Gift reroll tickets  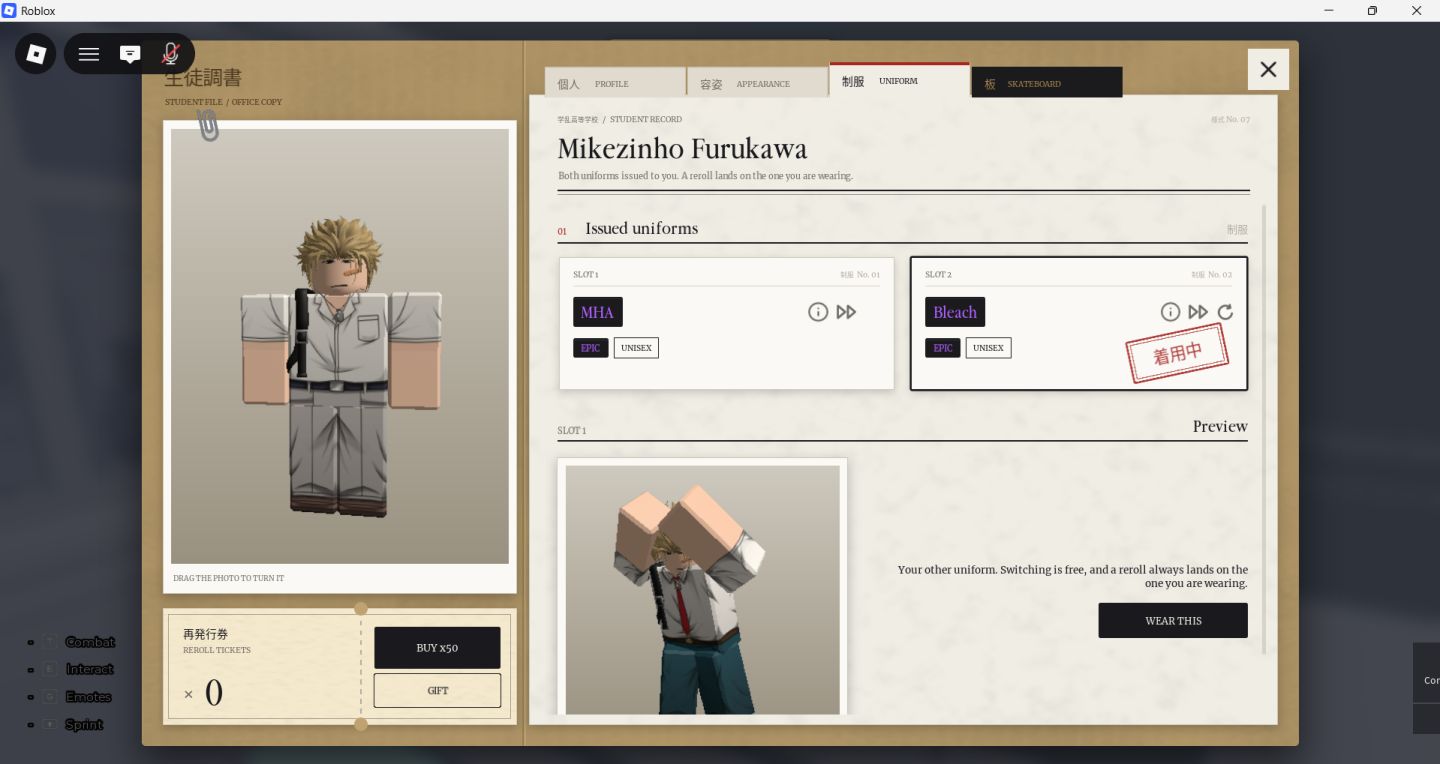click(x=437, y=691)
